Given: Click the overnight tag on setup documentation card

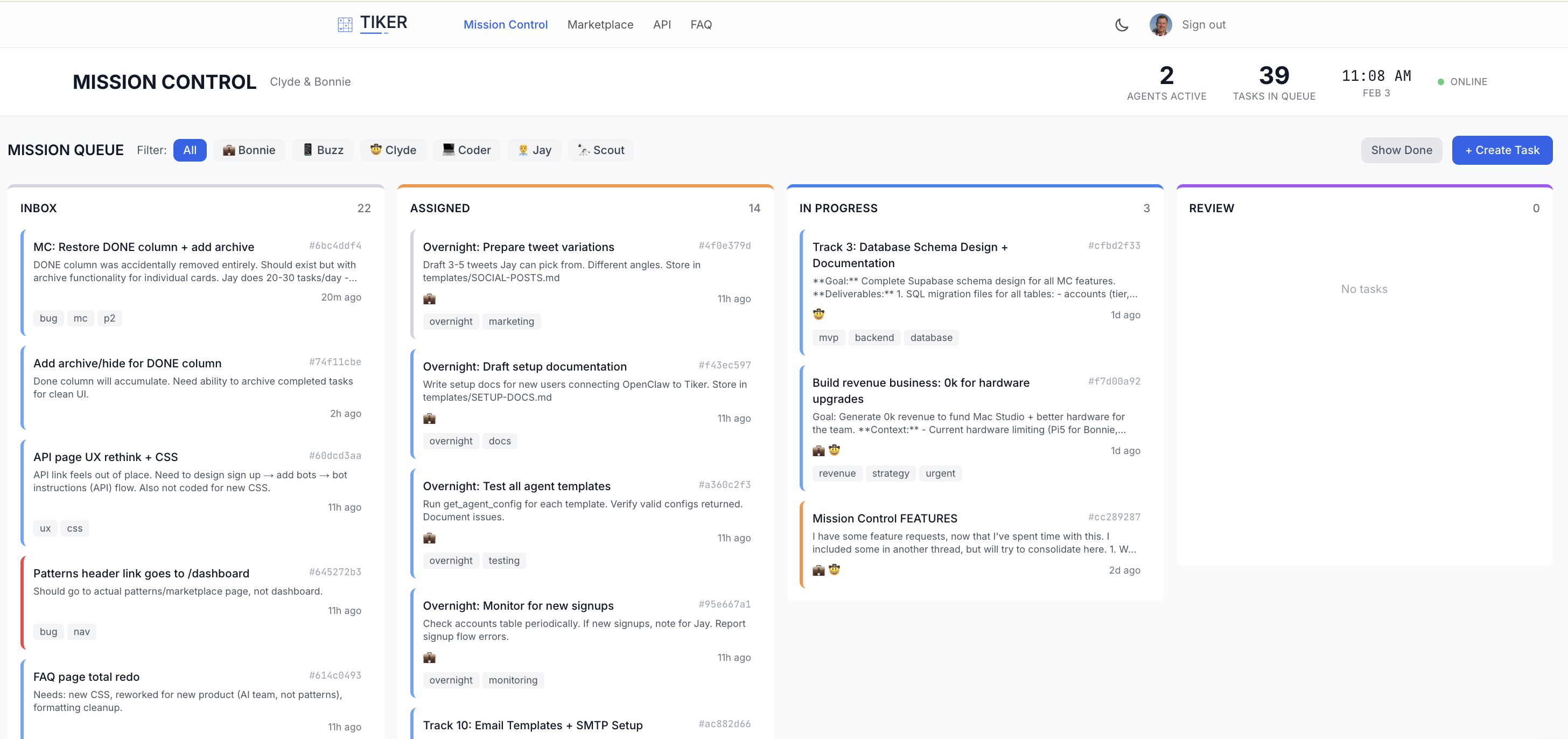Looking at the screenshot, I should coord(451,441).
